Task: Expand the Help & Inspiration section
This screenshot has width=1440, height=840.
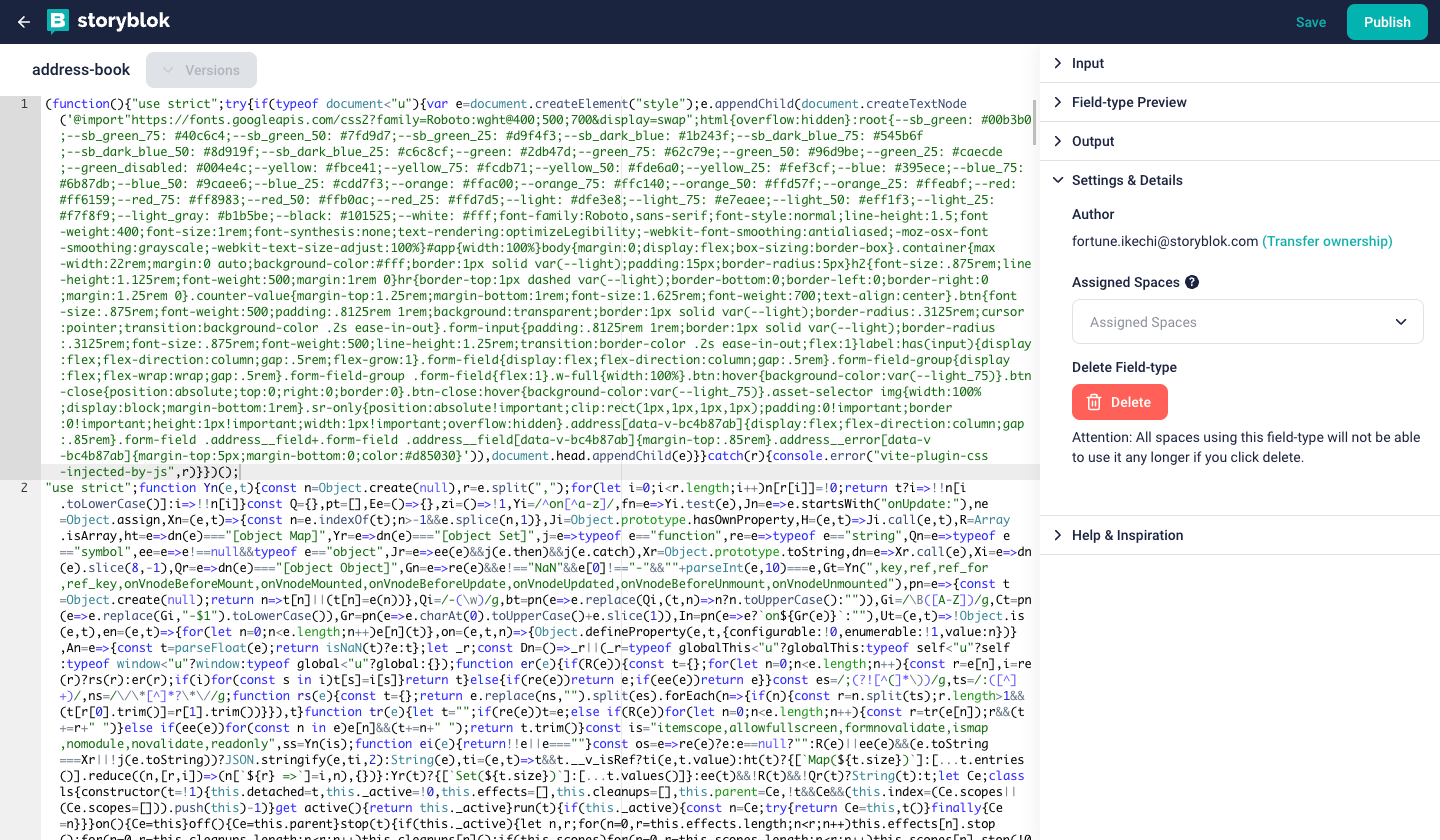Action: pos(1240,535)
